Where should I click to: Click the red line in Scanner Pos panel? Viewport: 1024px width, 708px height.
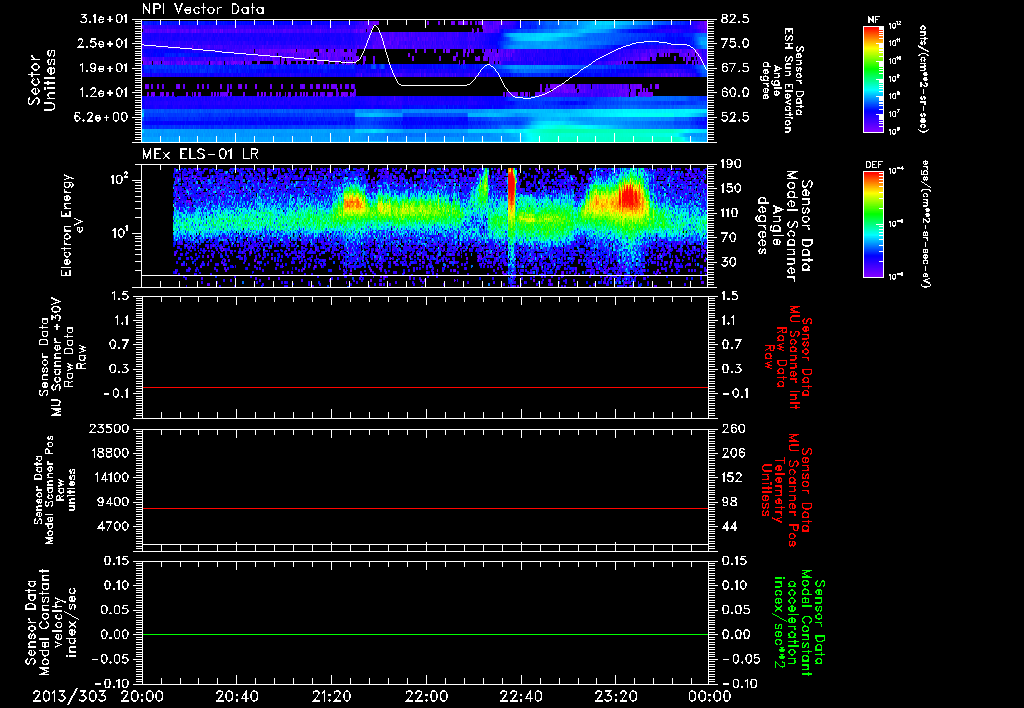[425, 508]
